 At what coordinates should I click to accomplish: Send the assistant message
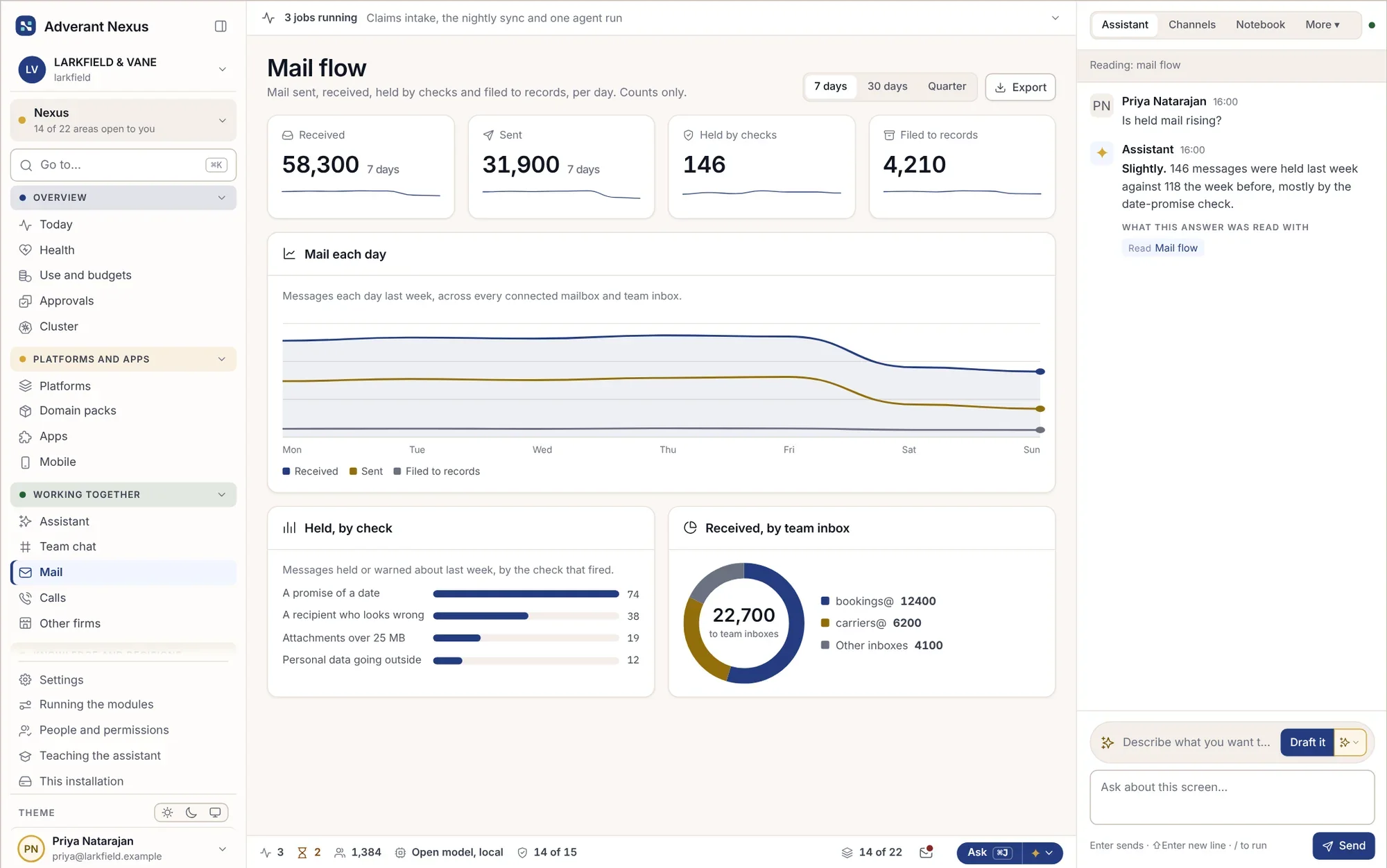[x=1343, y=846]
